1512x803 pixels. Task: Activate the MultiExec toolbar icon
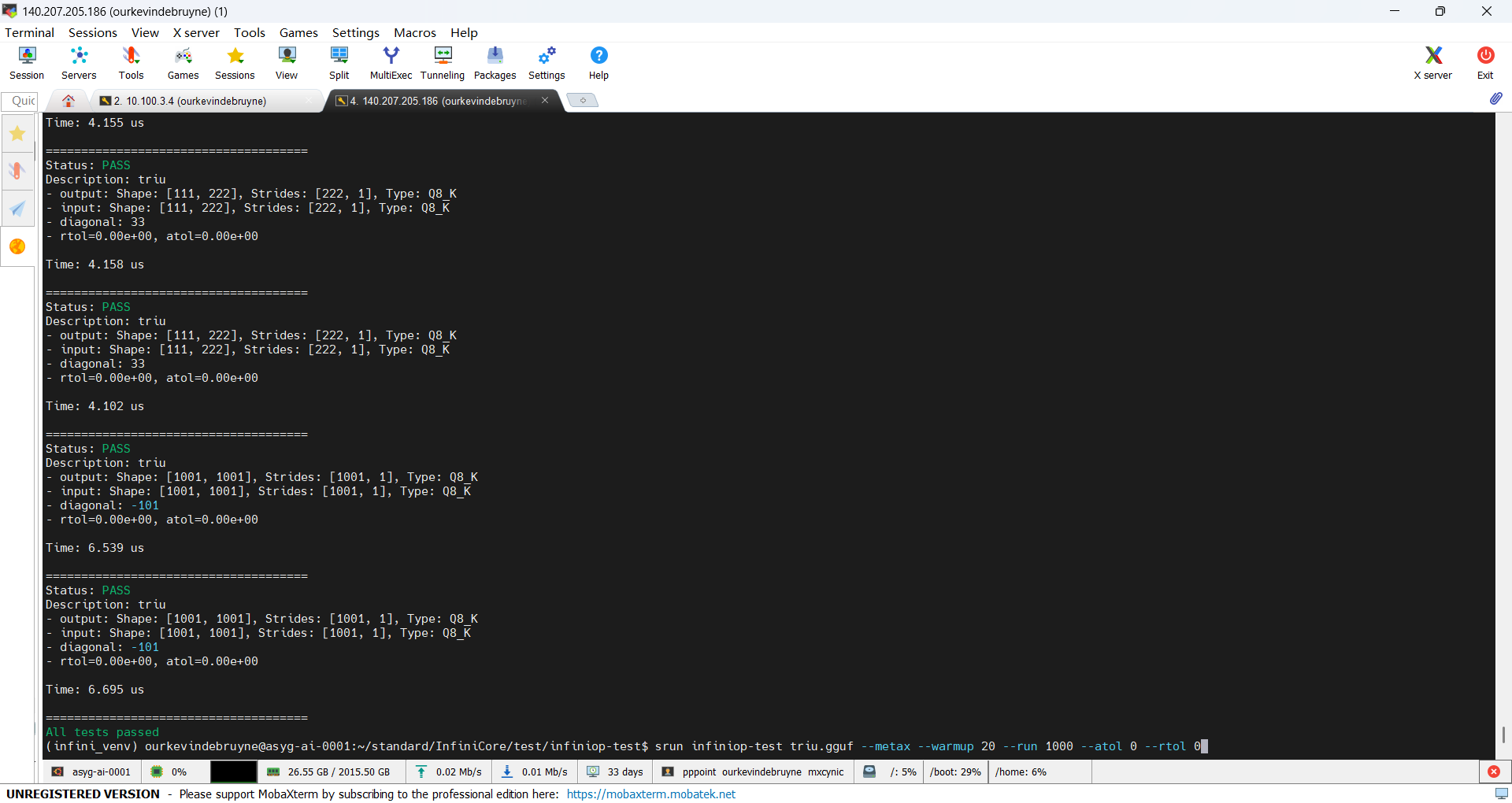tap(391, 63)
